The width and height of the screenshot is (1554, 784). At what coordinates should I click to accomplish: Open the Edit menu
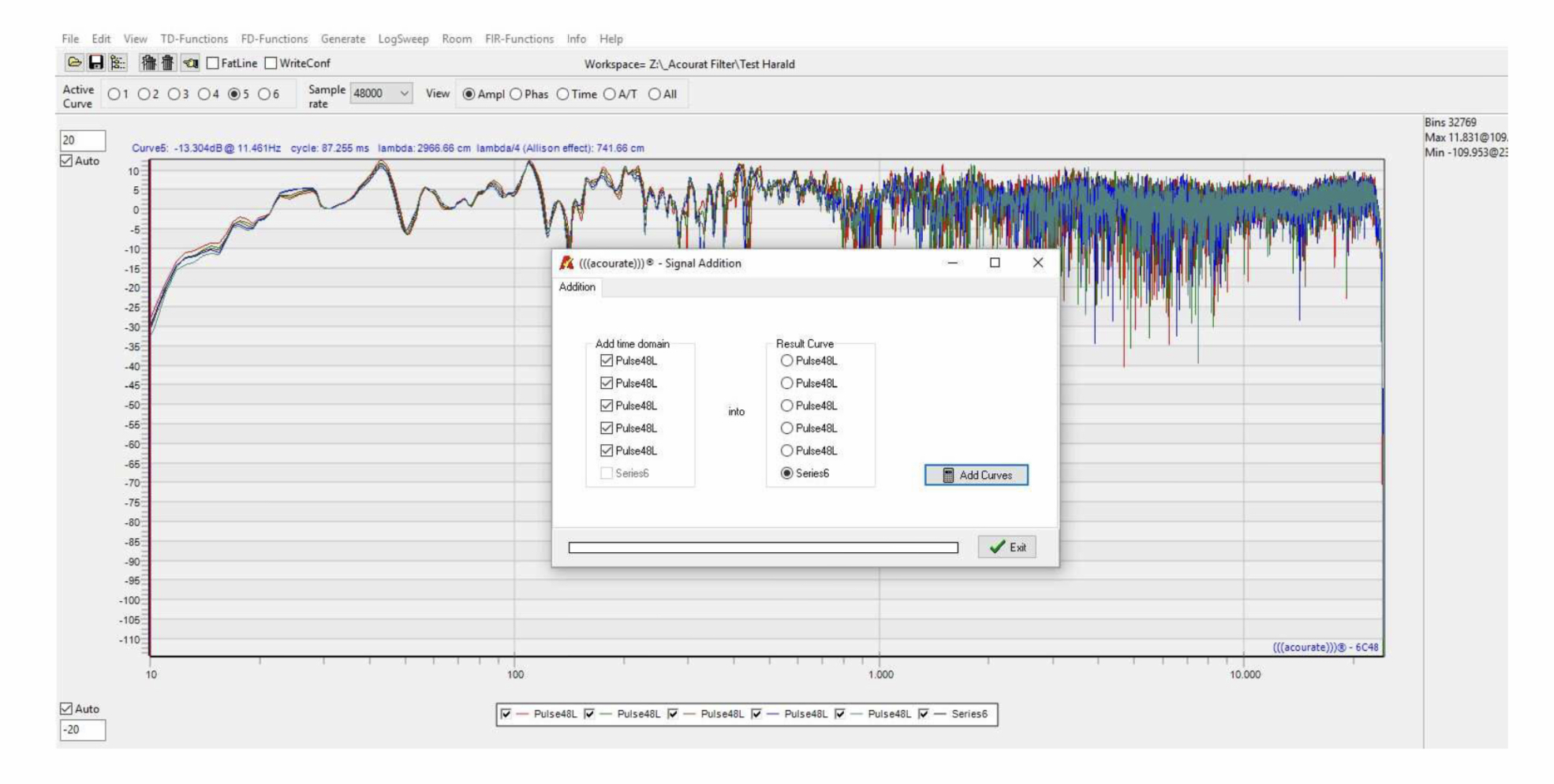pyautogui.click(x=101, y=39)
